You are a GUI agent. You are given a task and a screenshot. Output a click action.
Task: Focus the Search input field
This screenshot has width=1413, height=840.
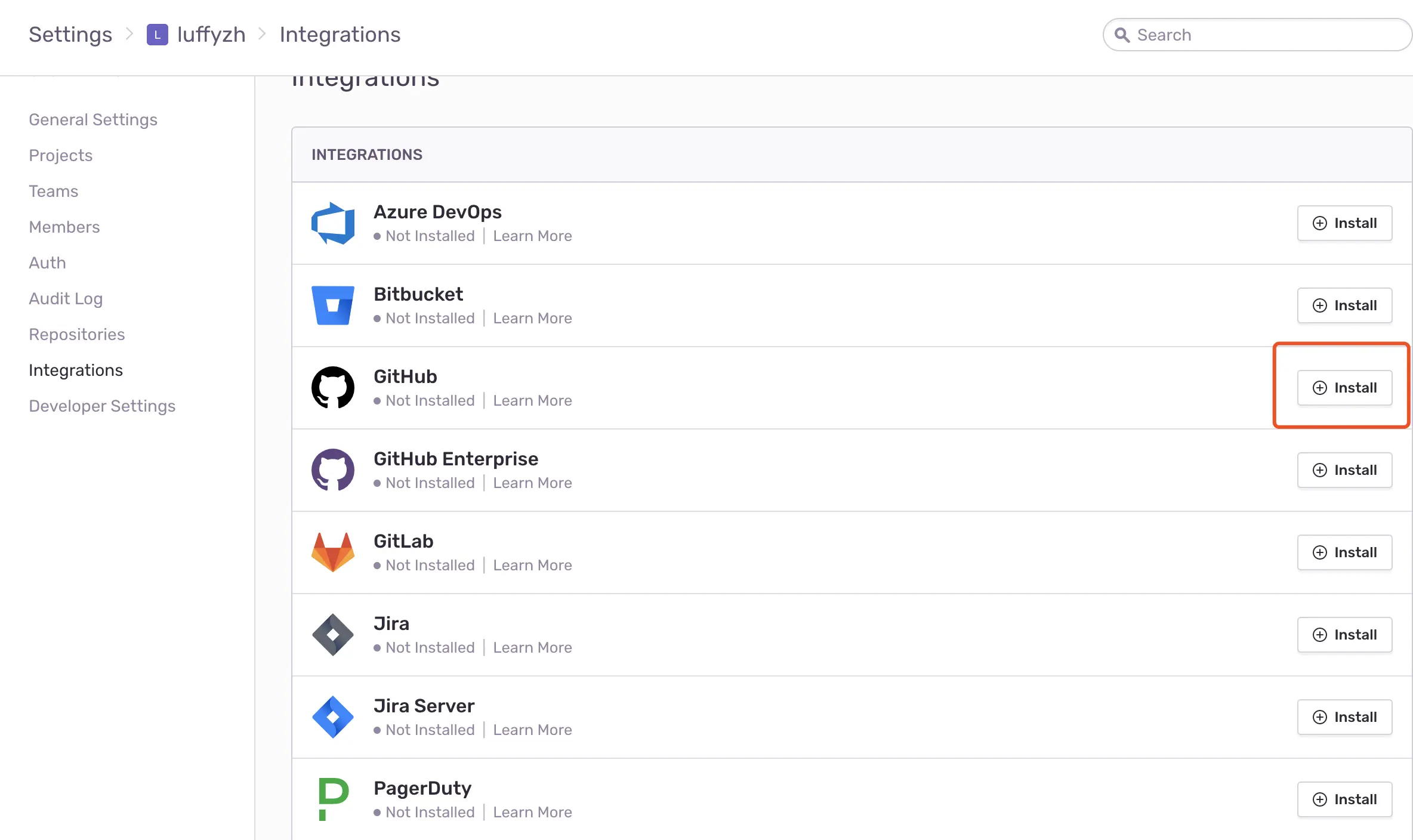(1265, 35)
